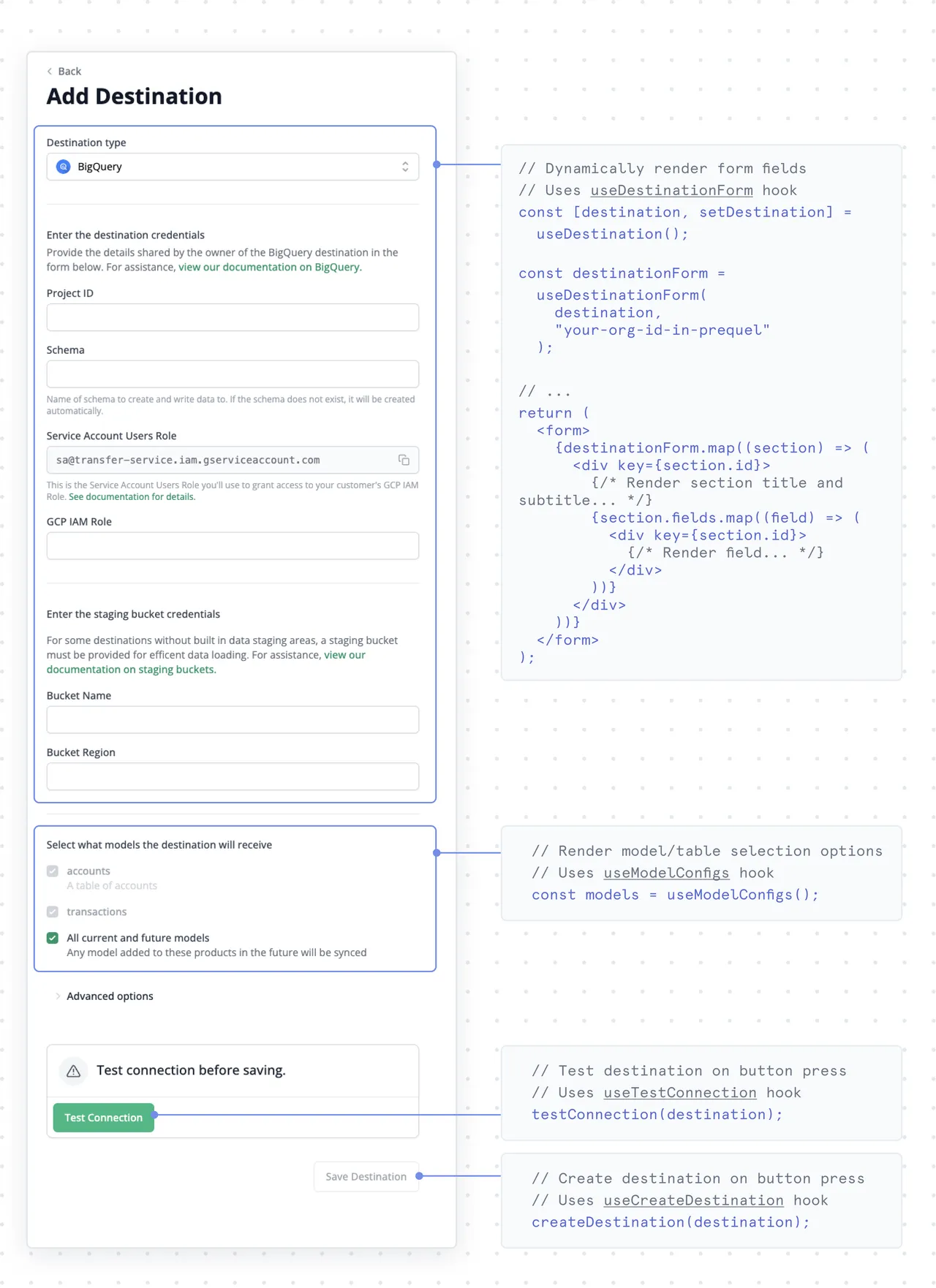
Task: Click 'const models = useModelConfigs();' code line
Action: click(x=675, y=895)
